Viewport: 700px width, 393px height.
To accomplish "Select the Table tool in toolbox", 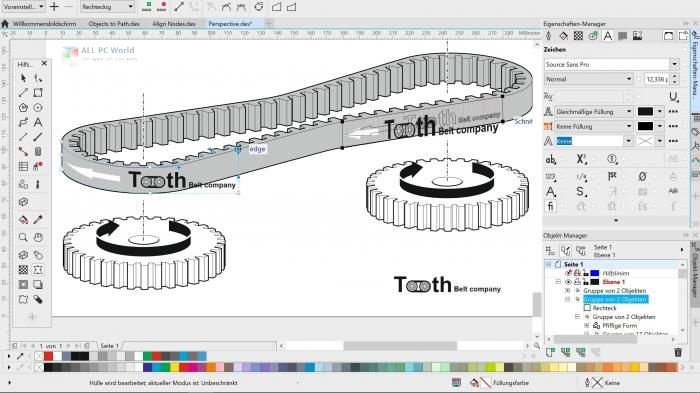I will pos(23,166).
